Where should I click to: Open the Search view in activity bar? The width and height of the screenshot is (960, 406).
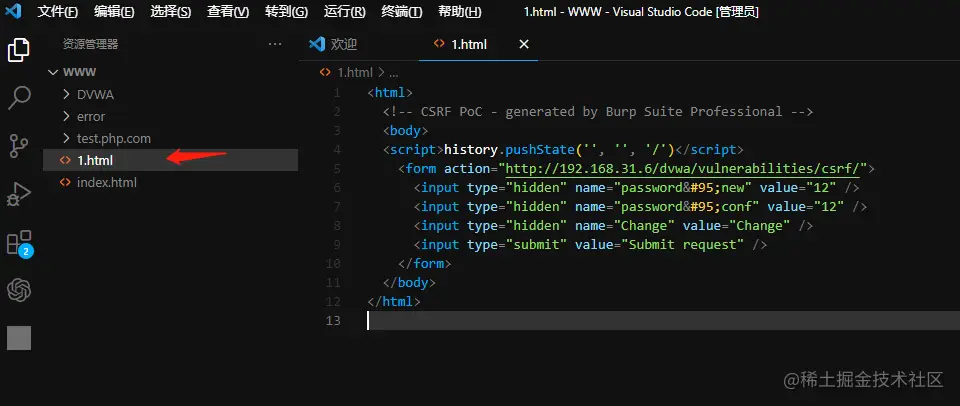coord(18,98)
